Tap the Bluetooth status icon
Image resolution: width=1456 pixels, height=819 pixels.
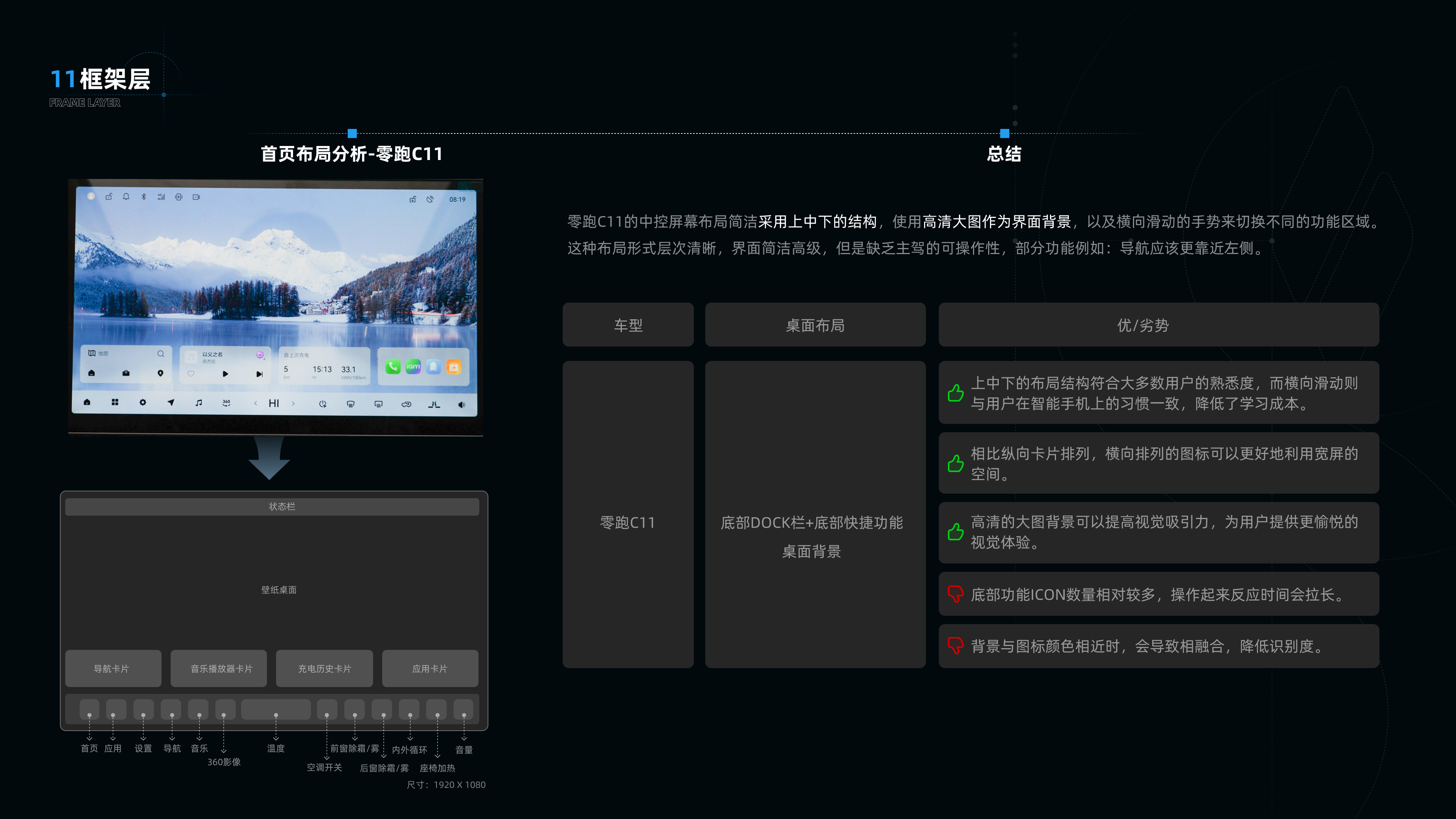[x=144, y=197]
